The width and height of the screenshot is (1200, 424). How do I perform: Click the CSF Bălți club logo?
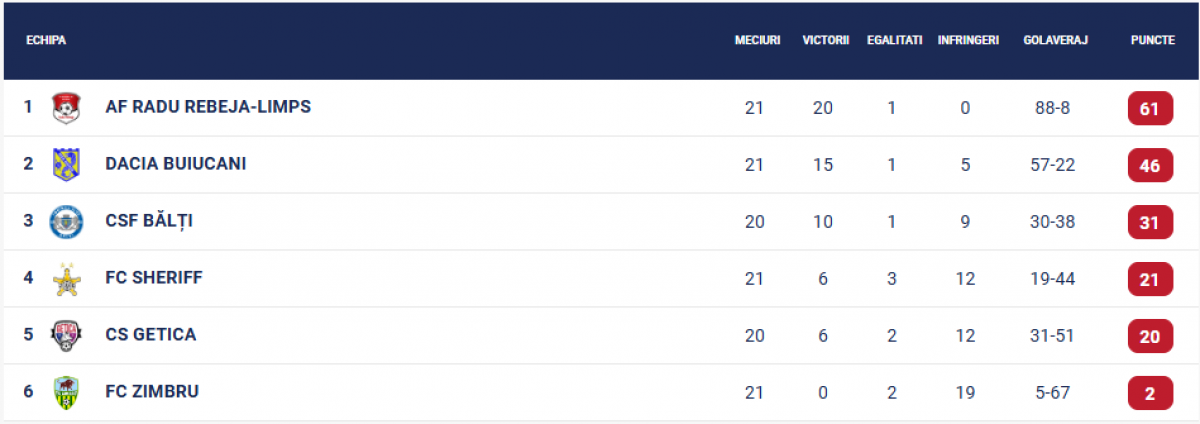[65, 221]
